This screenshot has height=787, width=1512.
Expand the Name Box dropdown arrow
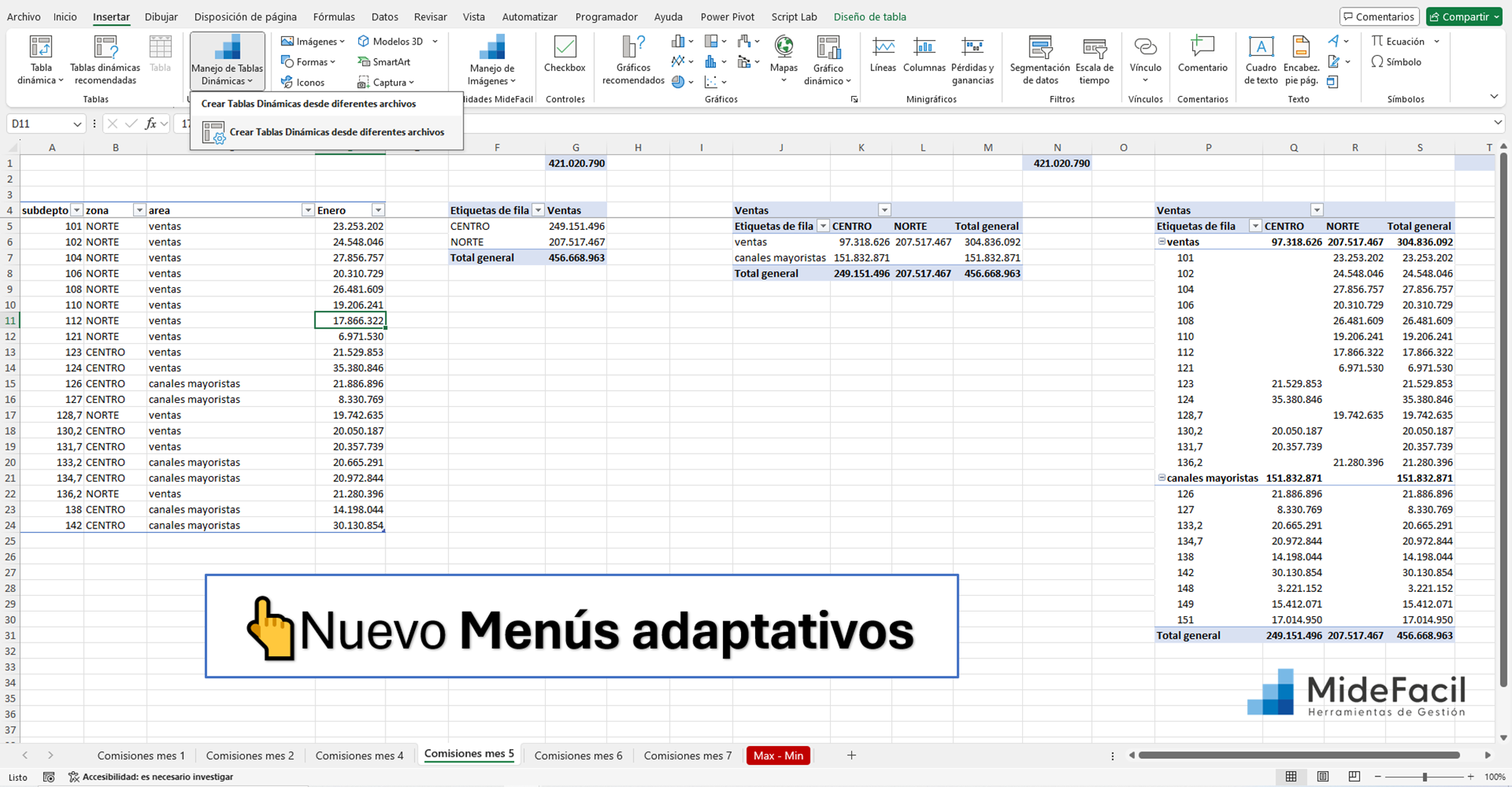point(77,124)
